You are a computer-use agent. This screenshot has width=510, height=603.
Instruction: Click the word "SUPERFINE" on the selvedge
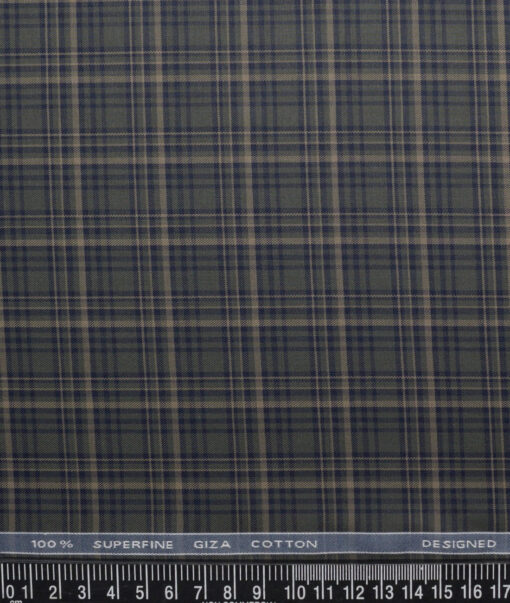pyautogui.click(x=133, y=545)
